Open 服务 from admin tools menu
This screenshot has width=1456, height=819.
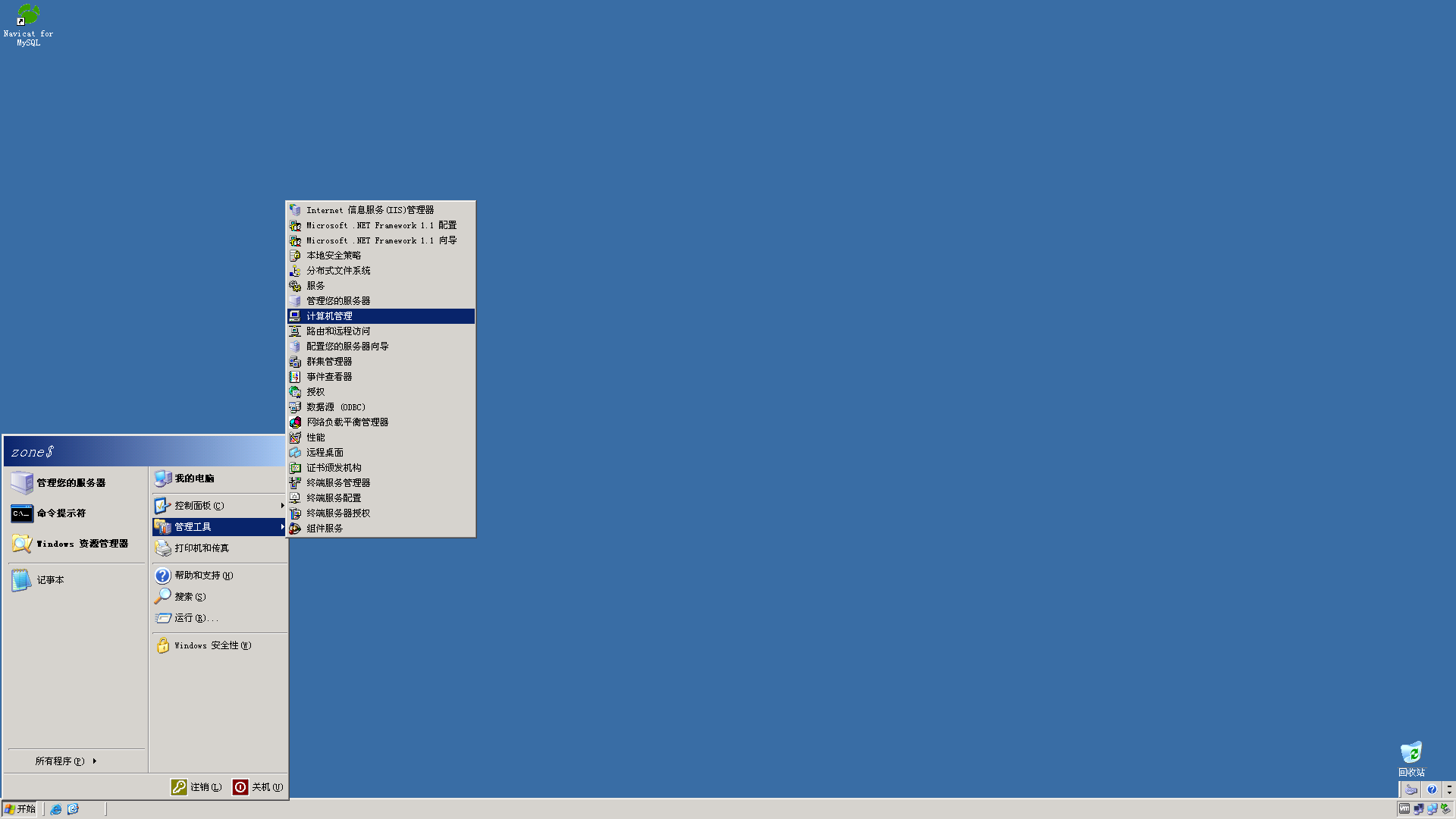[x=315, y=286]
